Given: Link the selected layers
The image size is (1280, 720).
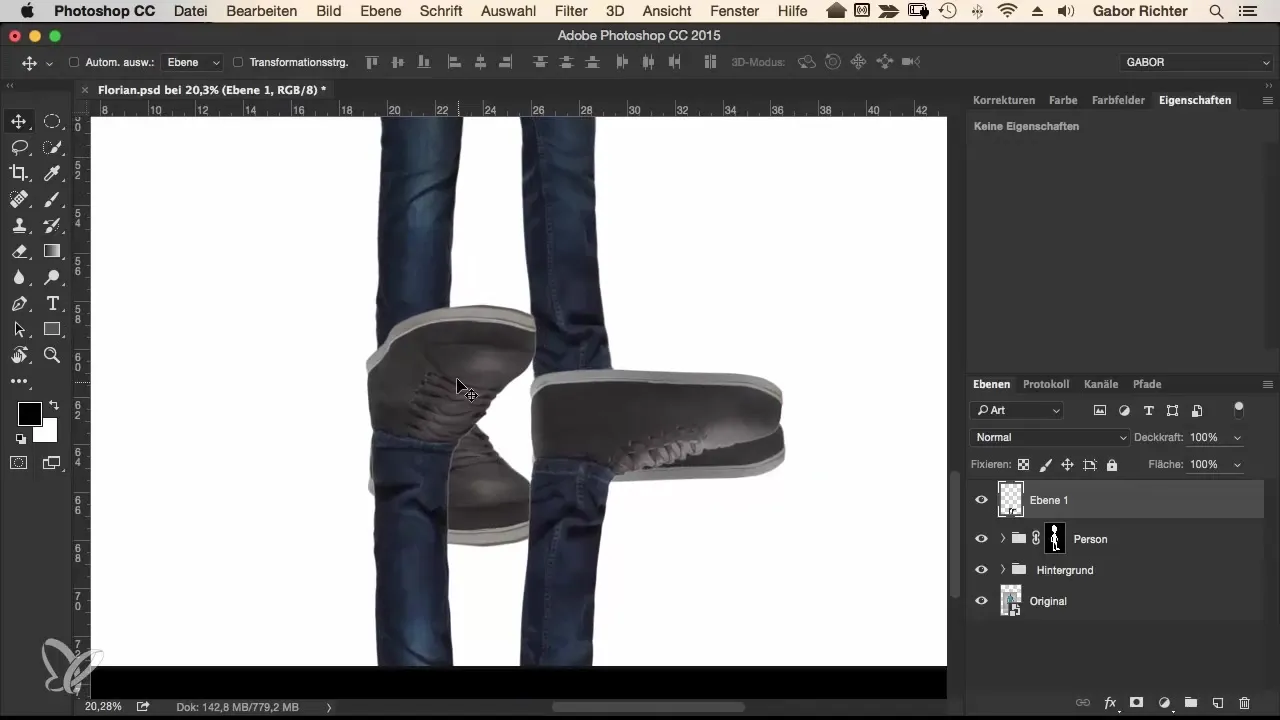Looking at the screenshot, I should [x=1082, y=703].
